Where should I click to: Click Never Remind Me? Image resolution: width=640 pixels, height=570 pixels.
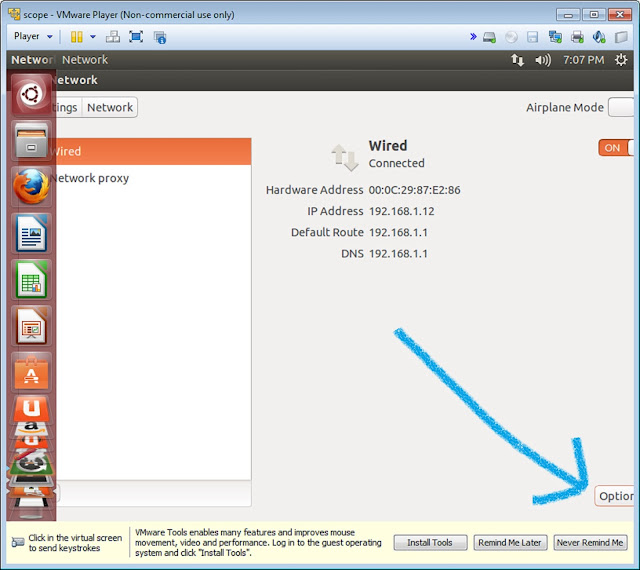pos(590,543)
